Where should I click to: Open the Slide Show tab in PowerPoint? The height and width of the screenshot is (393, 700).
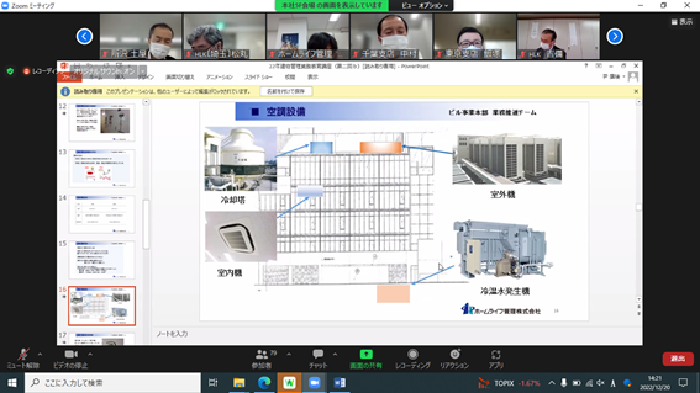(x=258, y=77)
